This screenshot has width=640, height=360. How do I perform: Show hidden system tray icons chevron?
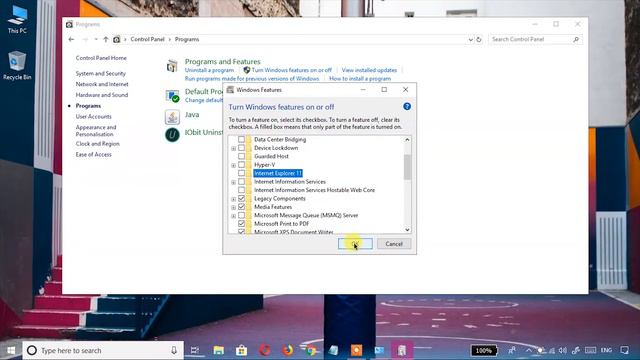coord(529,350)
